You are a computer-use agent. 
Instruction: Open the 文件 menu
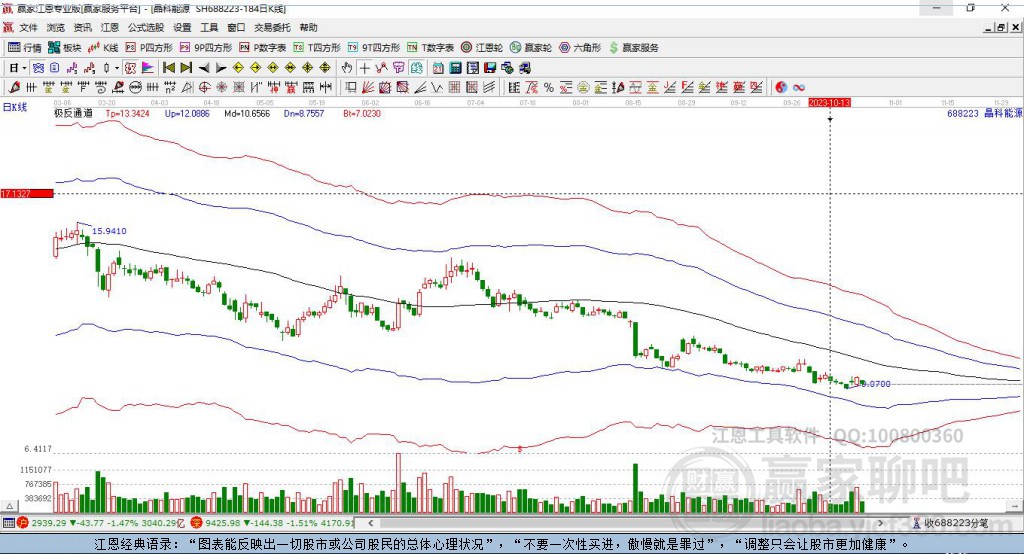(x=28, y=27)
